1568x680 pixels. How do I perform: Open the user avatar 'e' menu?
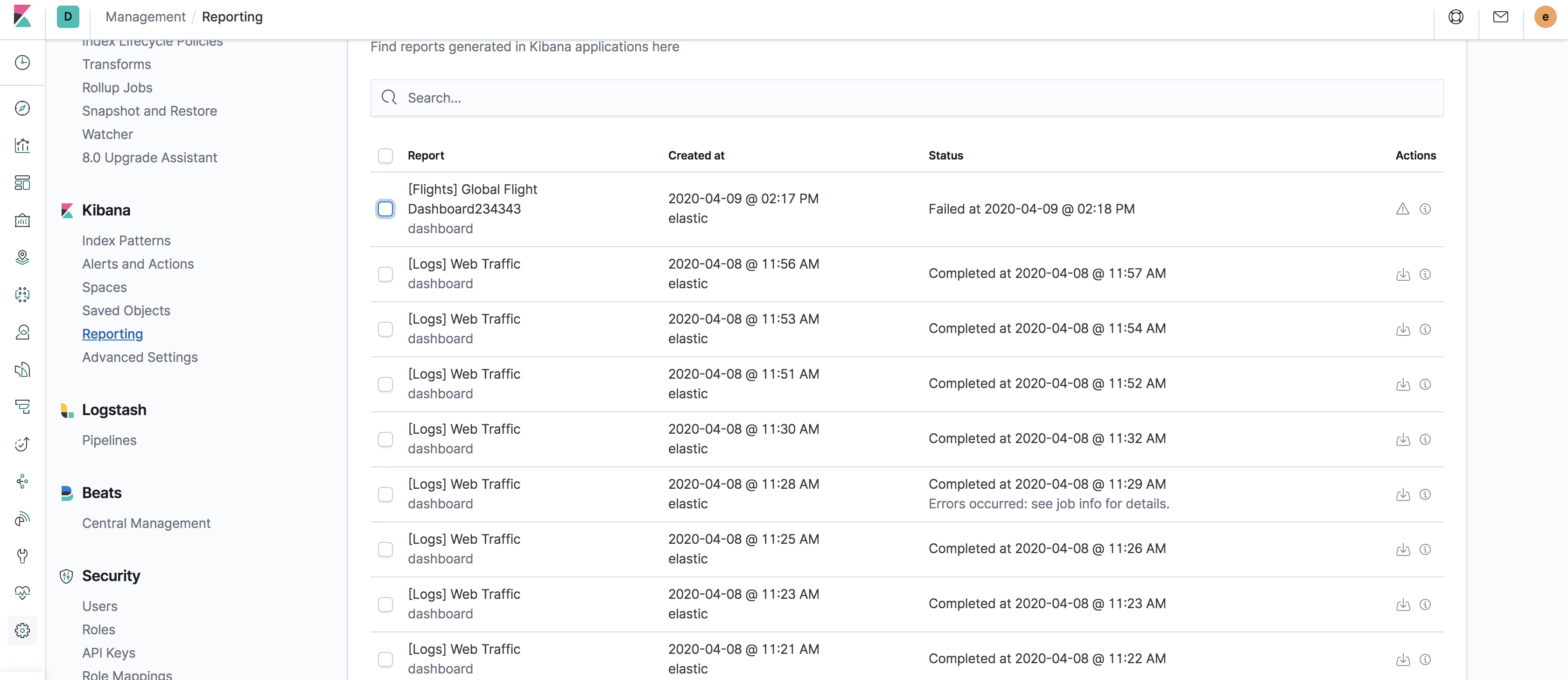1546,17
